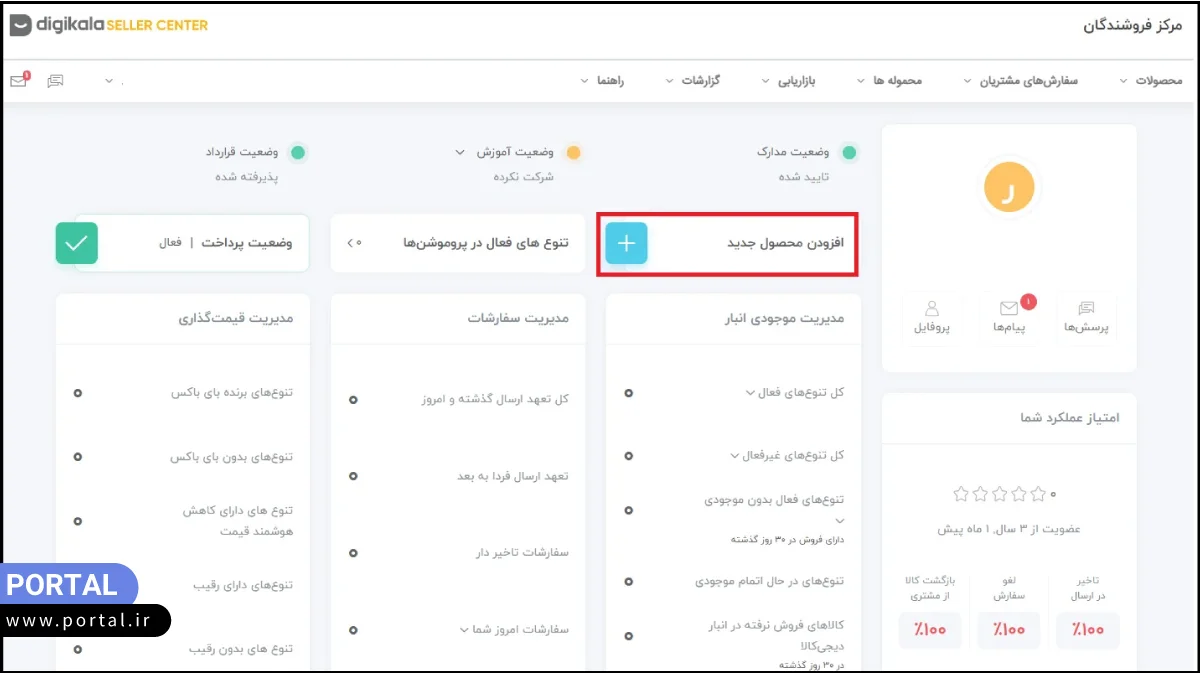Click the green status dot for وضعیت قرارداد
The image size is (1200, 673).
pyautogui.click(x=297, y=153)
